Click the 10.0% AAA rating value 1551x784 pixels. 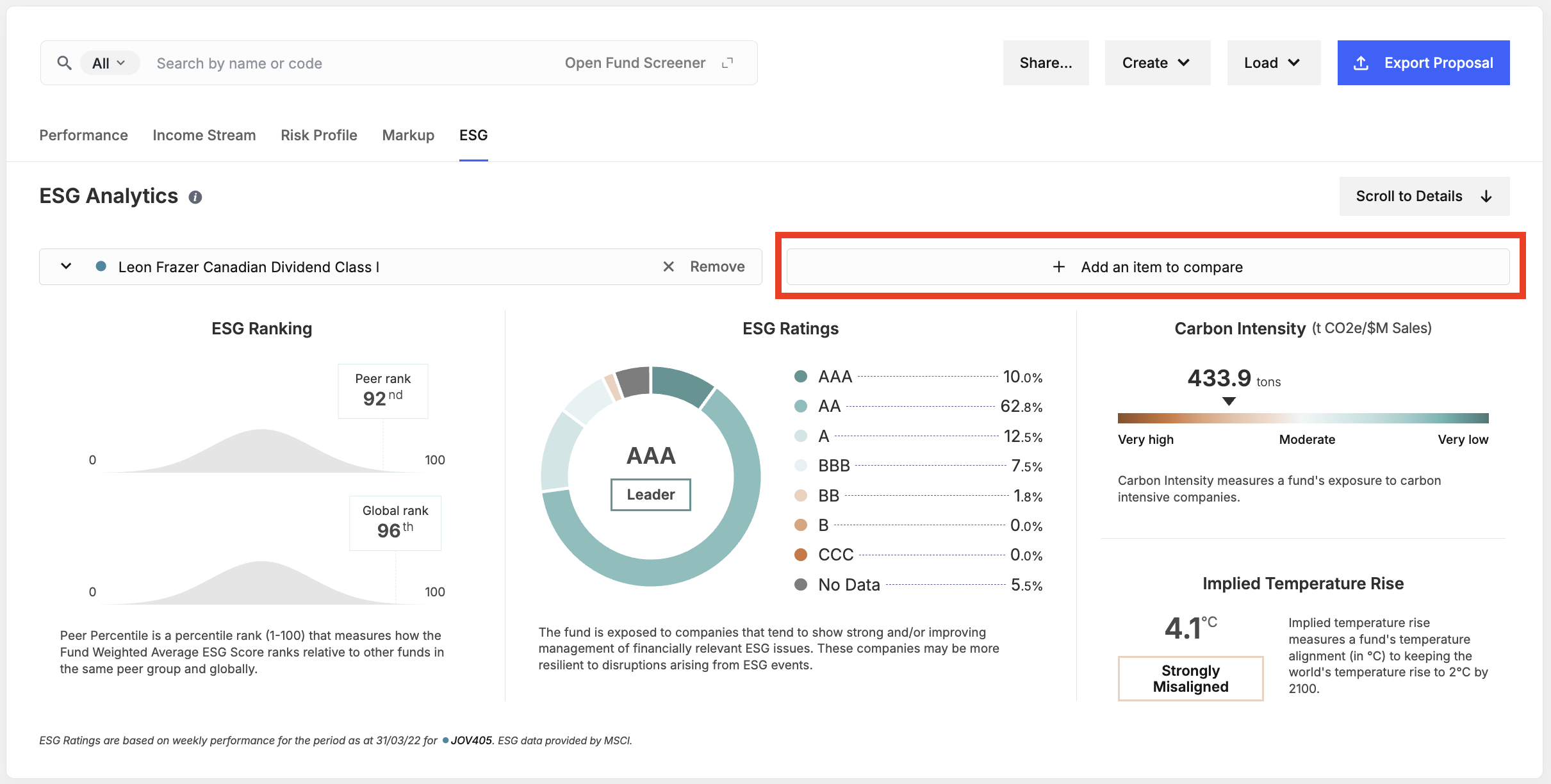pyautogui.click(x=1022, y=377)
